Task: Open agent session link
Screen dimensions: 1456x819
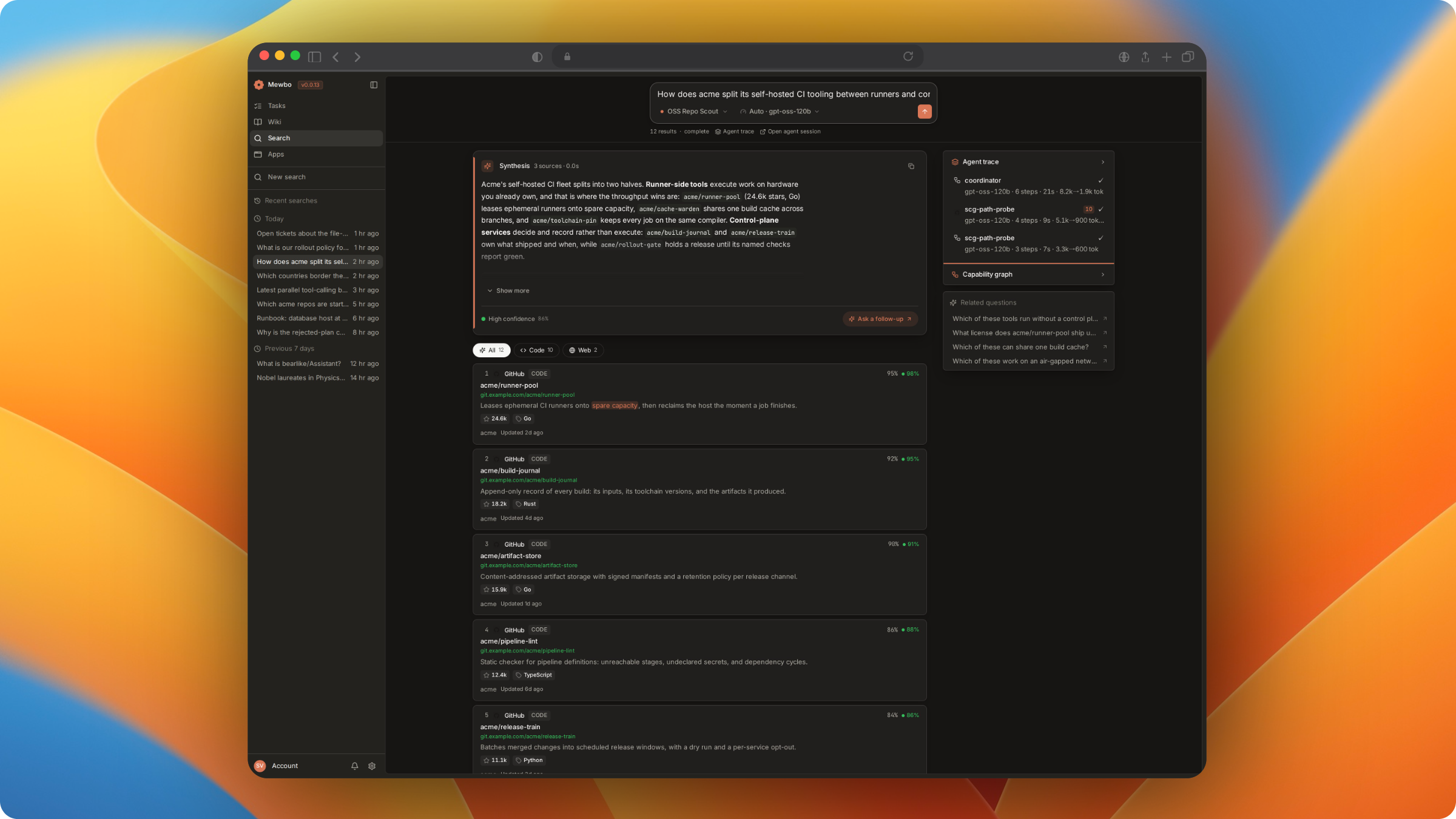Action: pos(790,132)
